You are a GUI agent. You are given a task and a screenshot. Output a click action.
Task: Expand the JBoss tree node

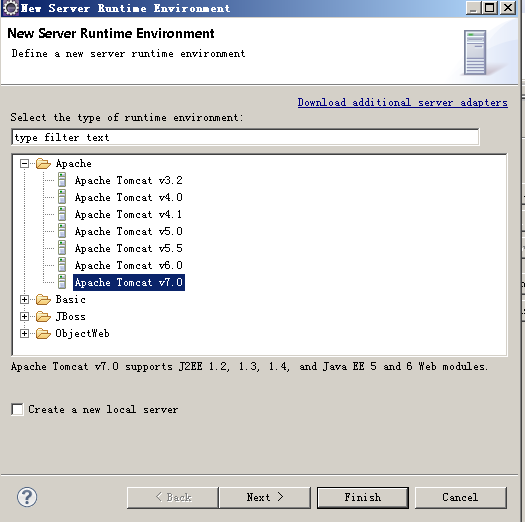(24, 316)
